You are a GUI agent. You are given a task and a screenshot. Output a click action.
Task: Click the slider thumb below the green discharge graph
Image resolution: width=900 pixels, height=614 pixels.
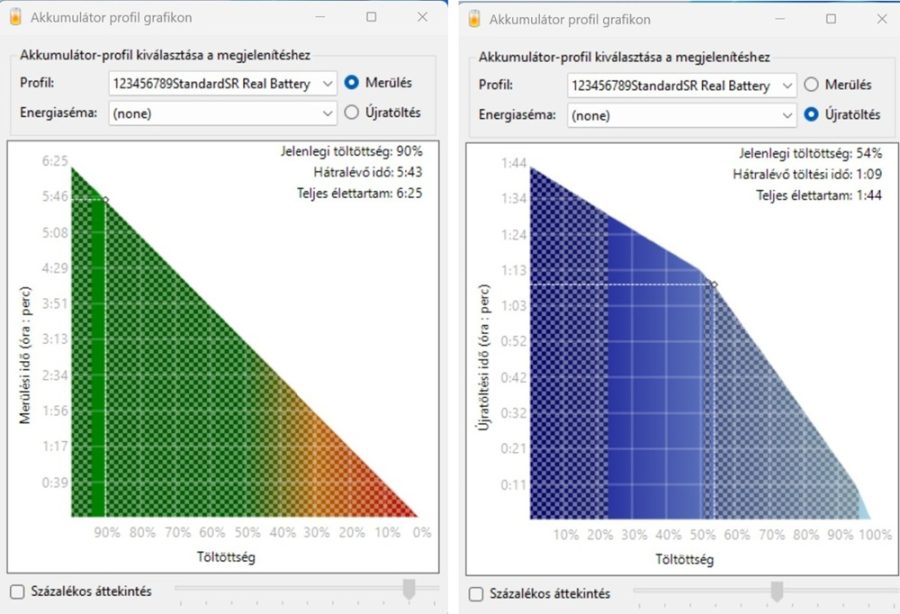[409, 591]
